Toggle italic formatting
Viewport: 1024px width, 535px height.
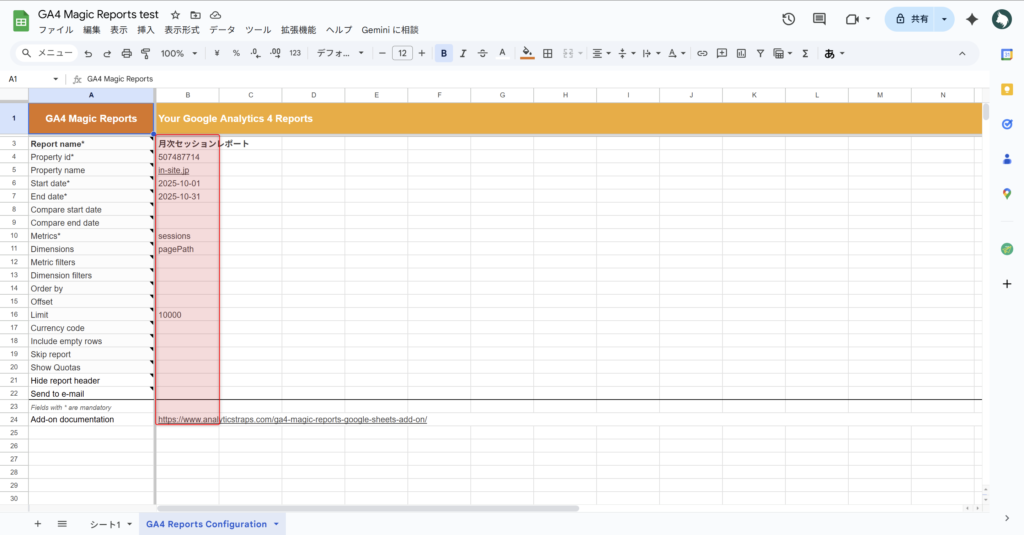tap(464, 53)
